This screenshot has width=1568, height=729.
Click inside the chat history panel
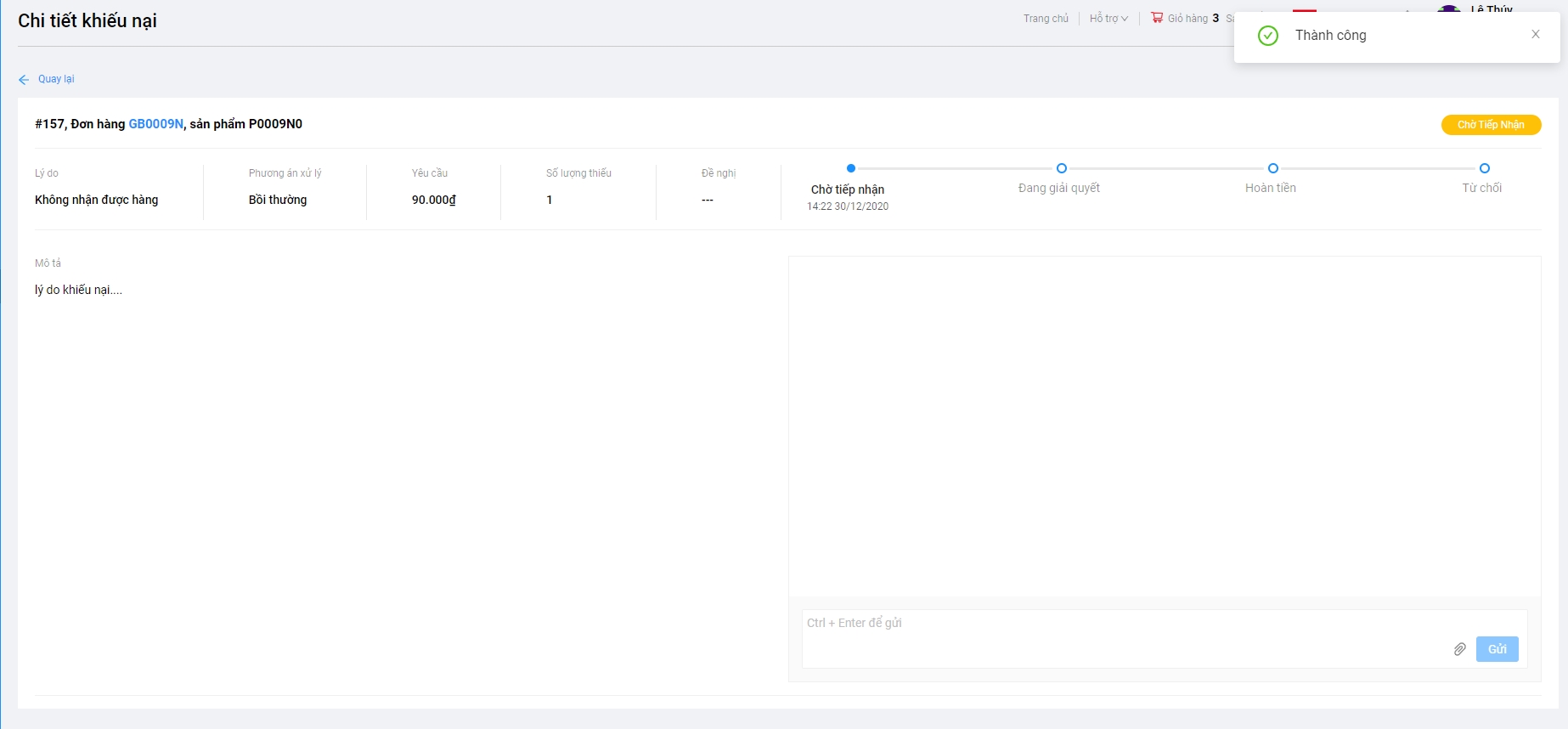pyautogui.click(x=1164, y=425)
